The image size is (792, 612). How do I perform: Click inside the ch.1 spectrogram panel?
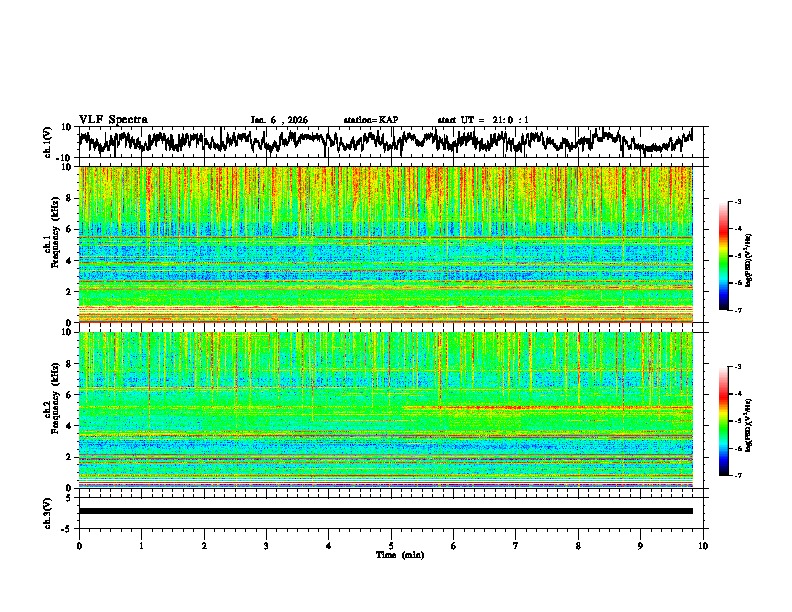pyautogui.click(x=386, y=244)
